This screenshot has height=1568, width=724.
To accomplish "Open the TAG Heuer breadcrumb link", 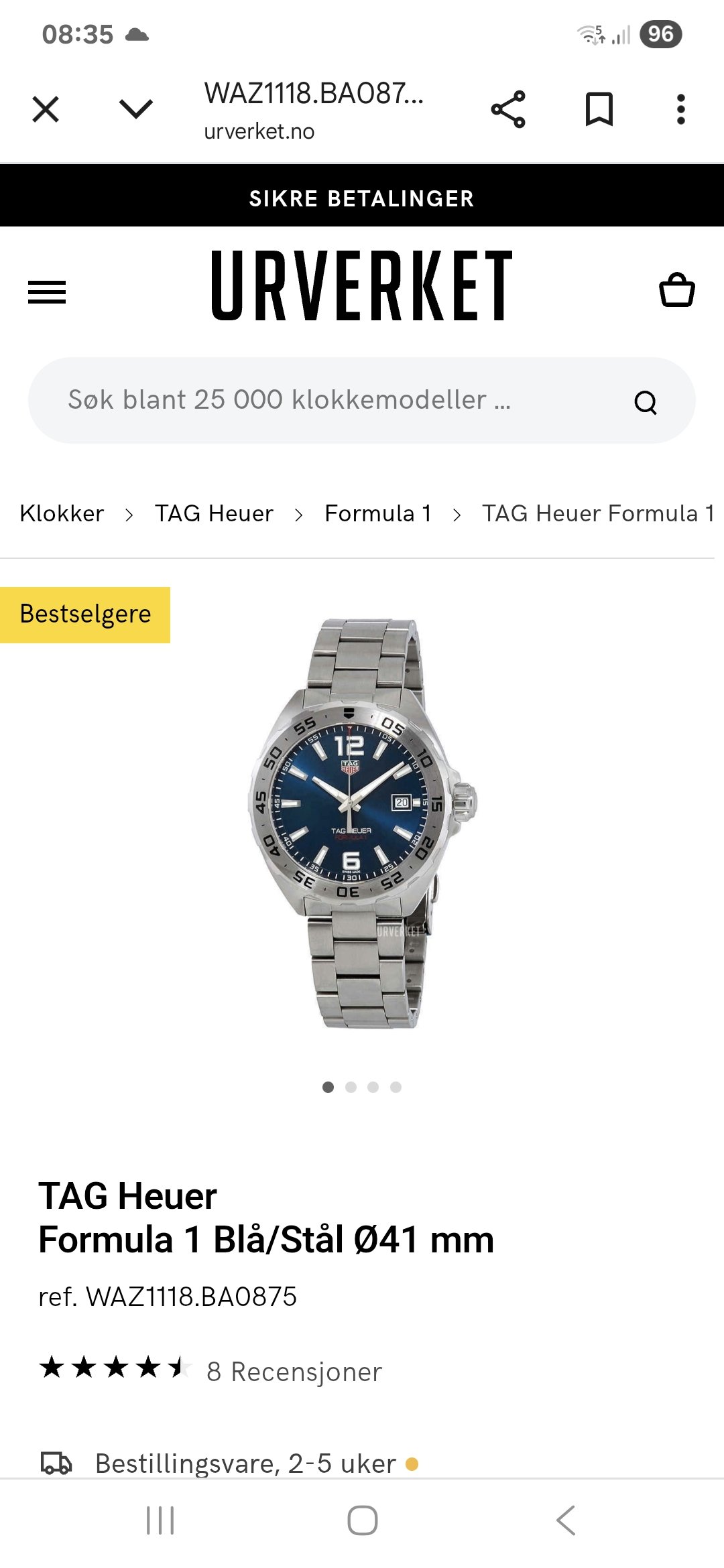I will (x=214, y=513).
